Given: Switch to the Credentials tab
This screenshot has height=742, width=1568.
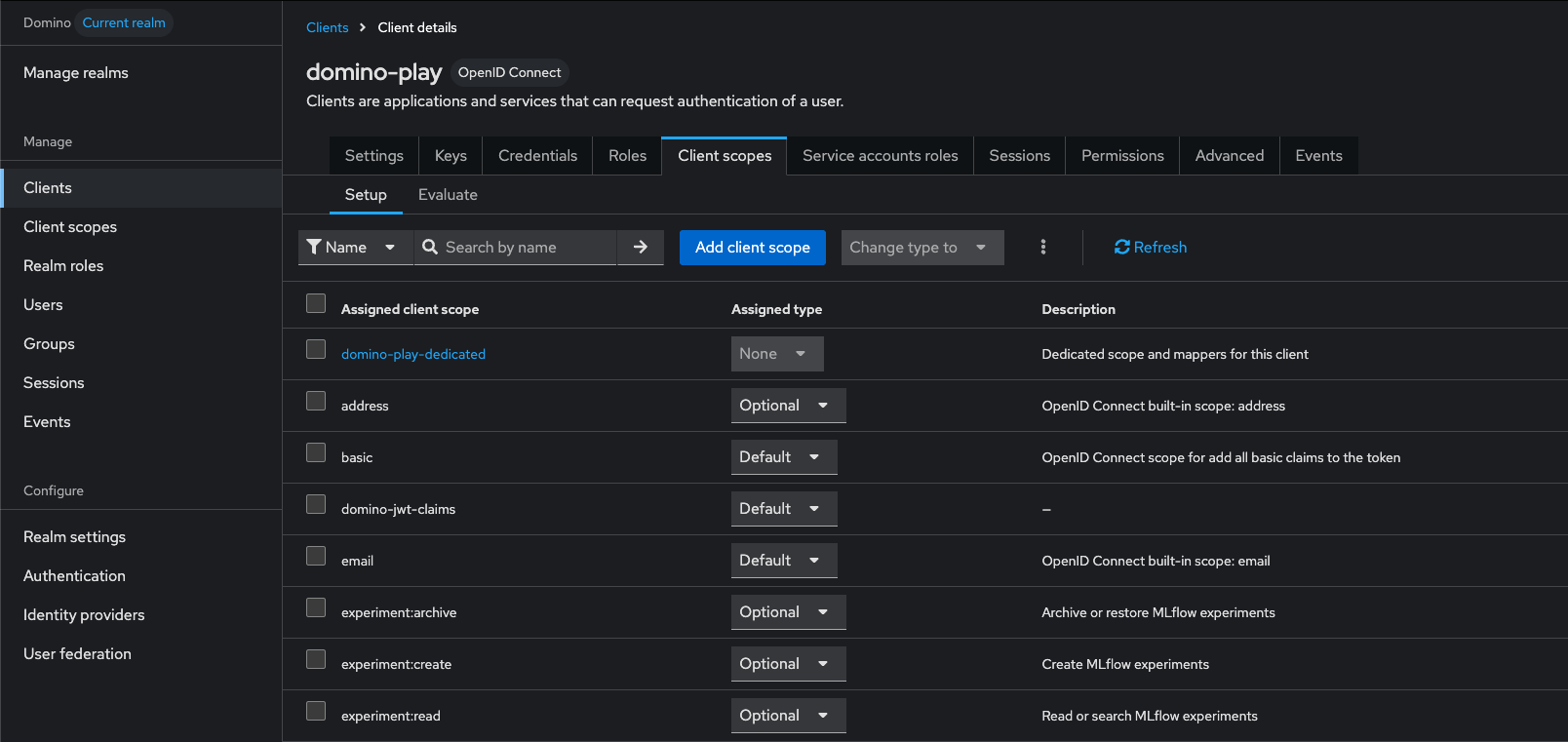Looking at the screenshot, I should click(x=537, y=156).
